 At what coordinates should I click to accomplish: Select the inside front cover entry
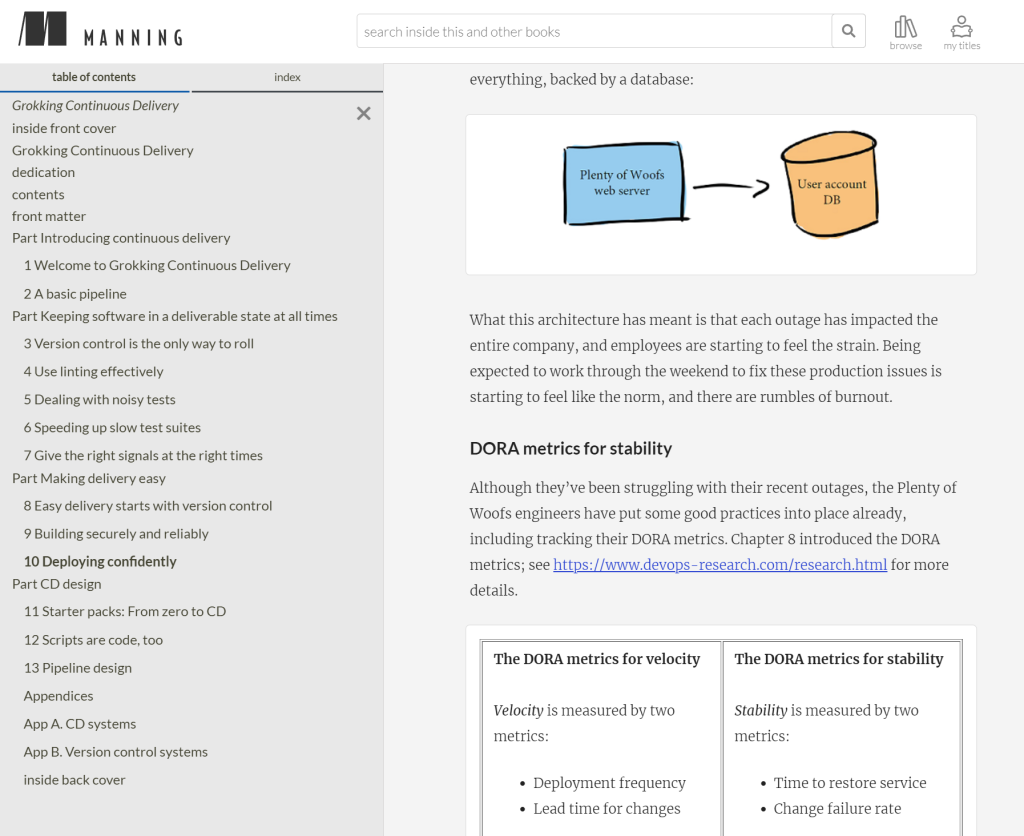tap(64, 128)
